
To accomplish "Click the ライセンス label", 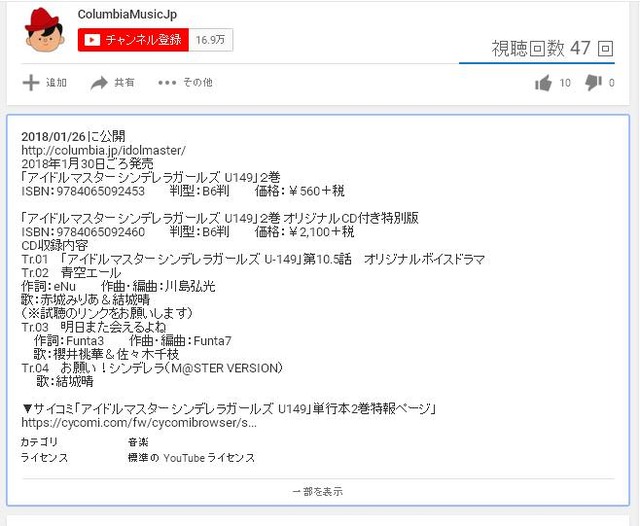I will (x=44, y=458).
